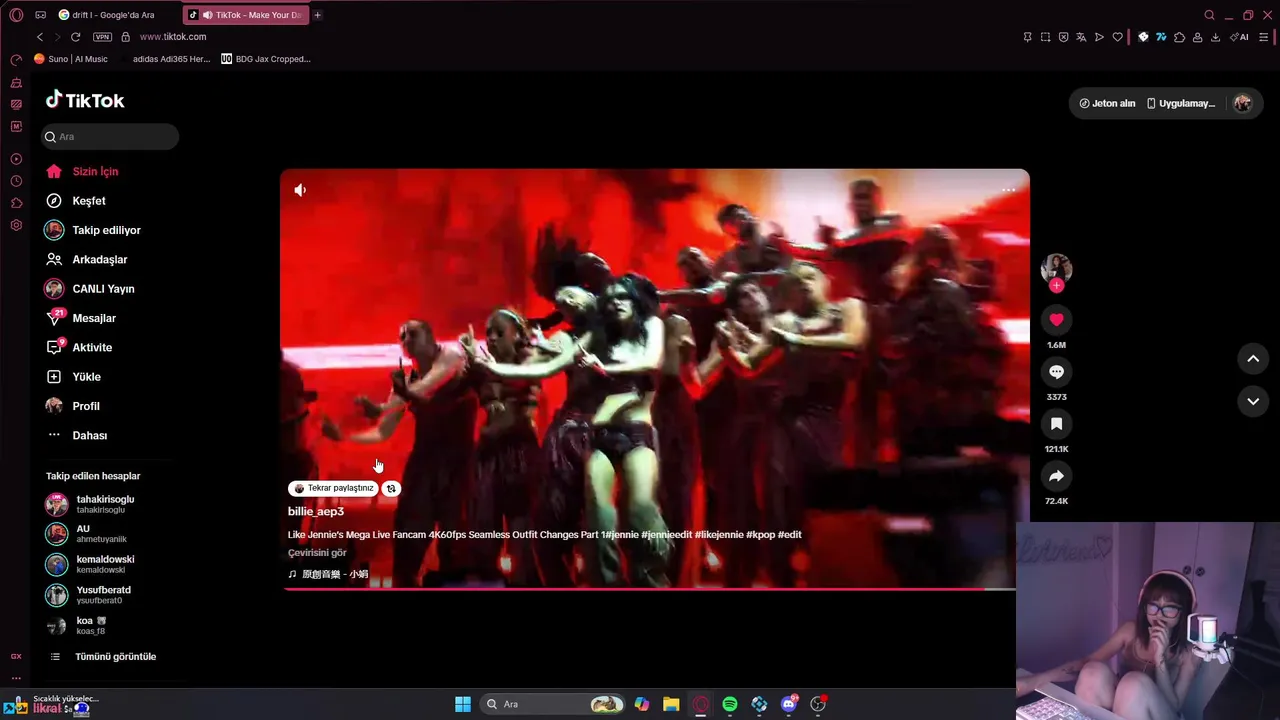Like the video with the heart icon
The image size is (1280, 720).
click(x=1056, y=320)
